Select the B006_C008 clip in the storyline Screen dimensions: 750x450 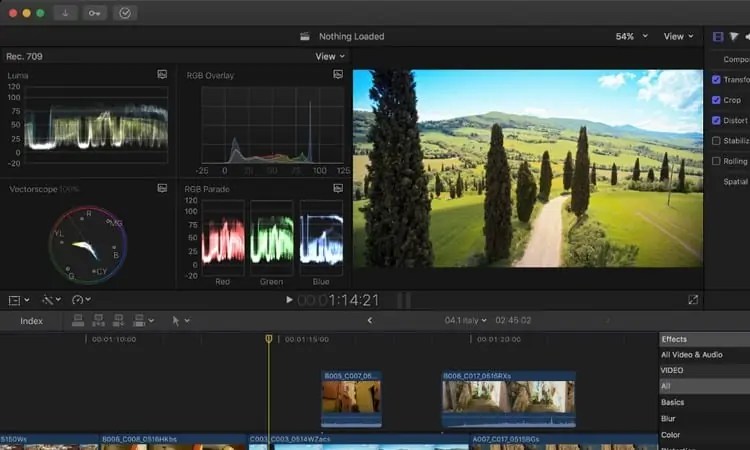[173, 442]
